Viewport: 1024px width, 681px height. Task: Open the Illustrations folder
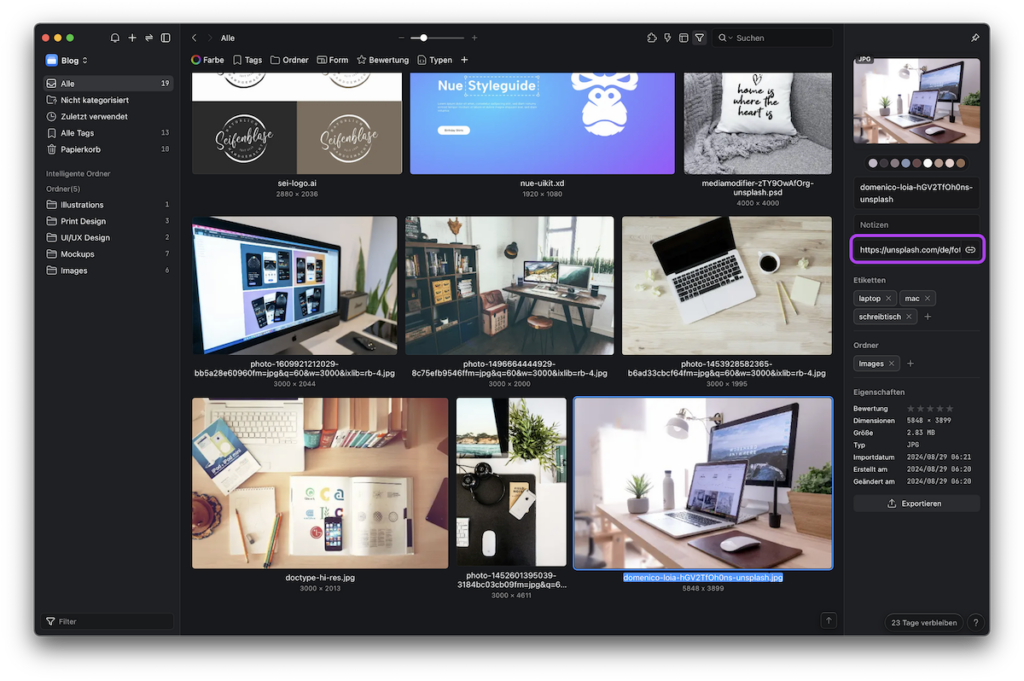pyautogui.click(x=108, y=204)
